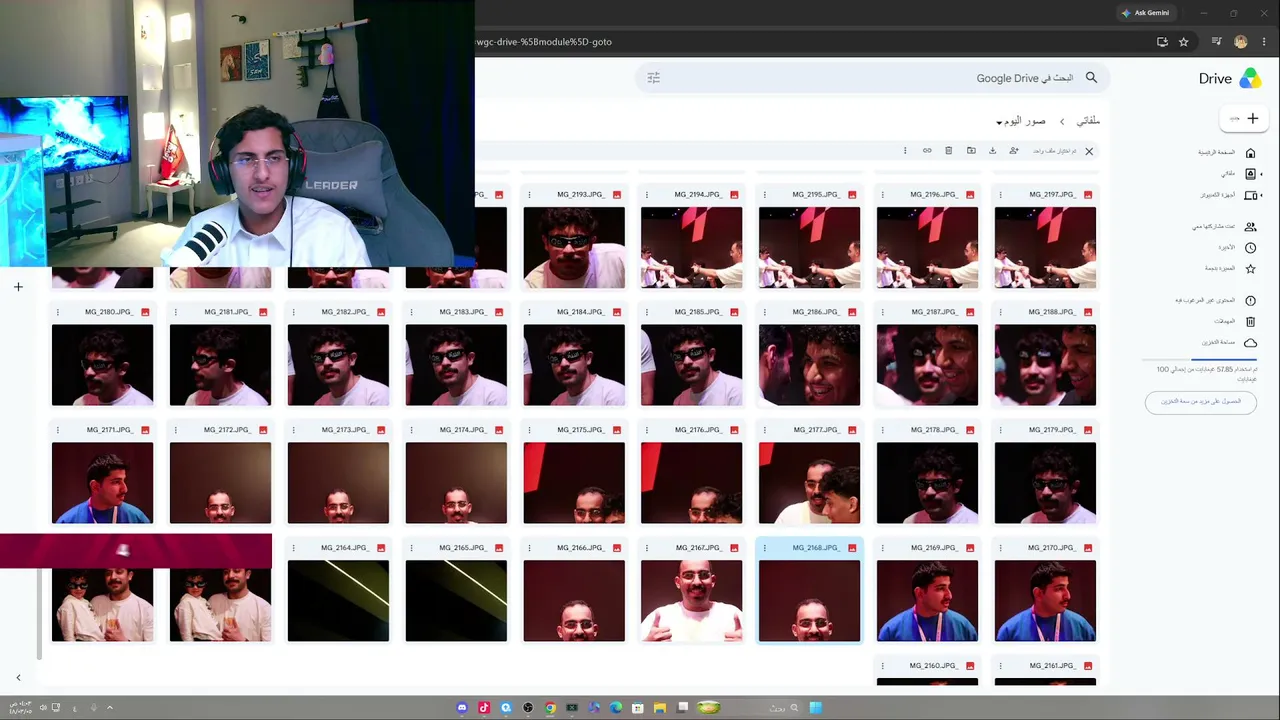This screenshot has width=1280, height=720.
Task: Click the MG_2161.JPG file name
Action: [1052, 666]
